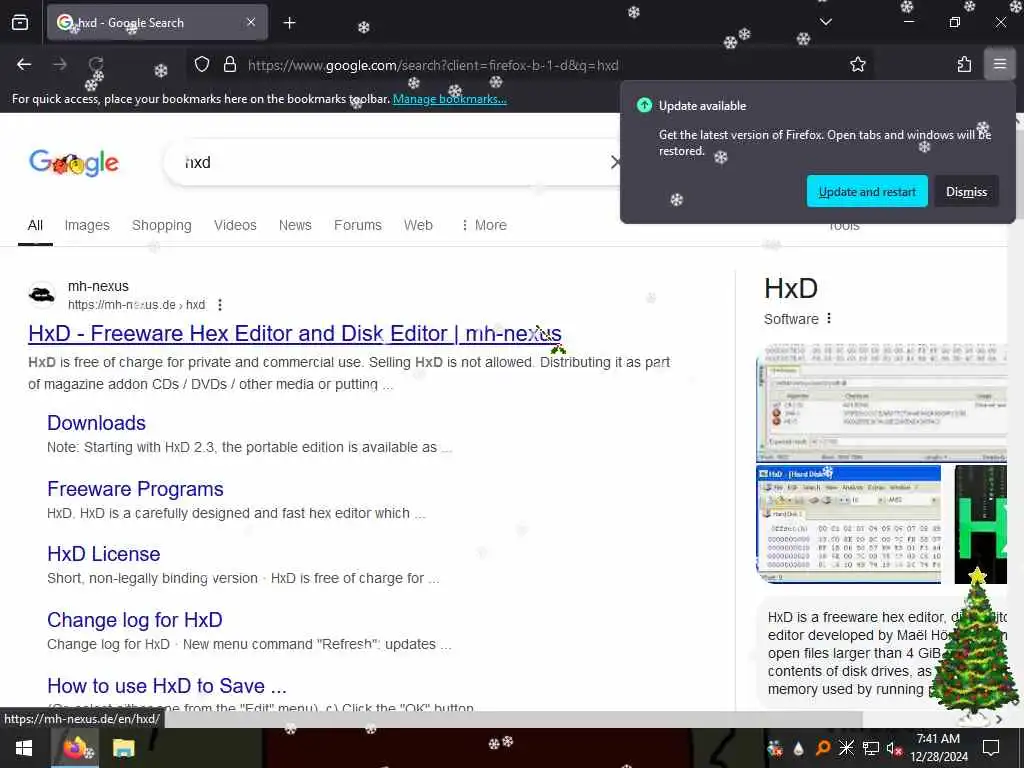The width and height of the screenshot is (1024, 768).
Task: Click the Google holiday doodle logo
Action: point(74,163)
